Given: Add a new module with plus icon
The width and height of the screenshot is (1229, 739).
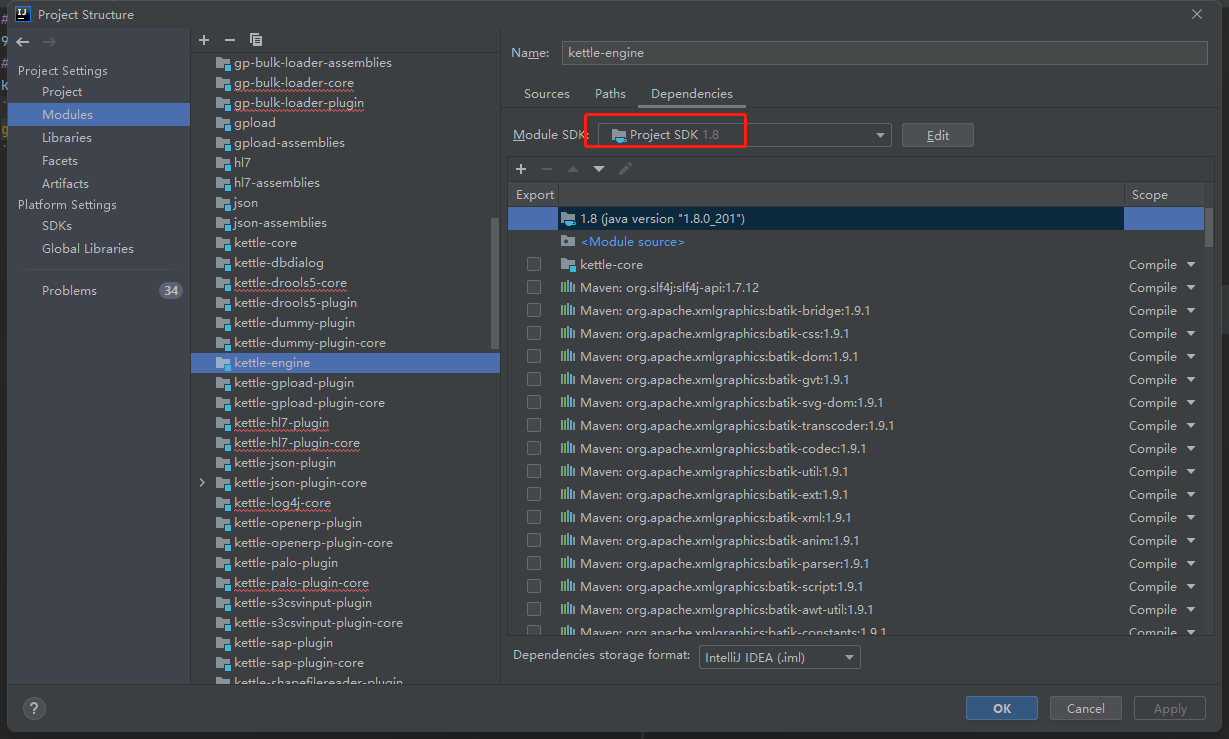Looking at the screenshot, I should [x=204, y=39].
